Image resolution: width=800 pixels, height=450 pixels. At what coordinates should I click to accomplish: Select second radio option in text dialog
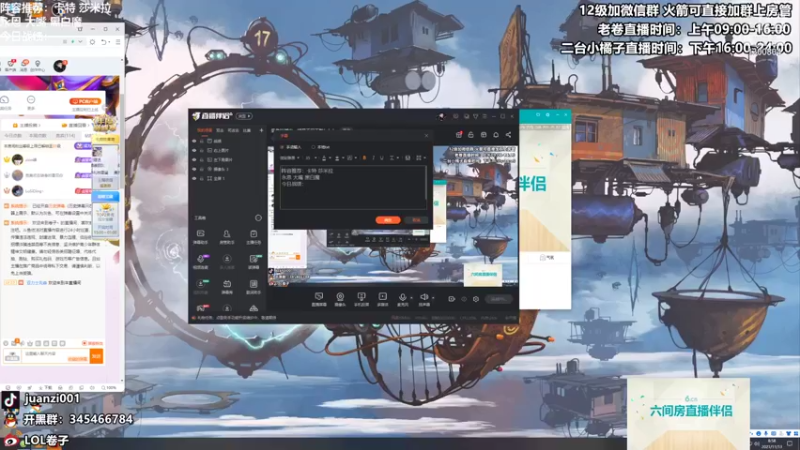click(x=313, y=147)
